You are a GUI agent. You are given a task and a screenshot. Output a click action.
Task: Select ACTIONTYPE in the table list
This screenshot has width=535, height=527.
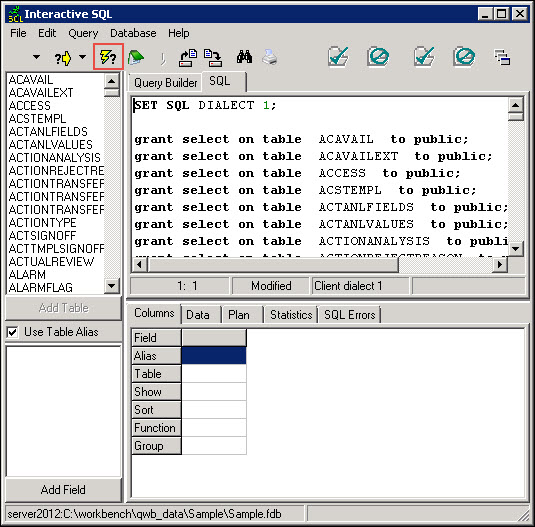(43, 222)
